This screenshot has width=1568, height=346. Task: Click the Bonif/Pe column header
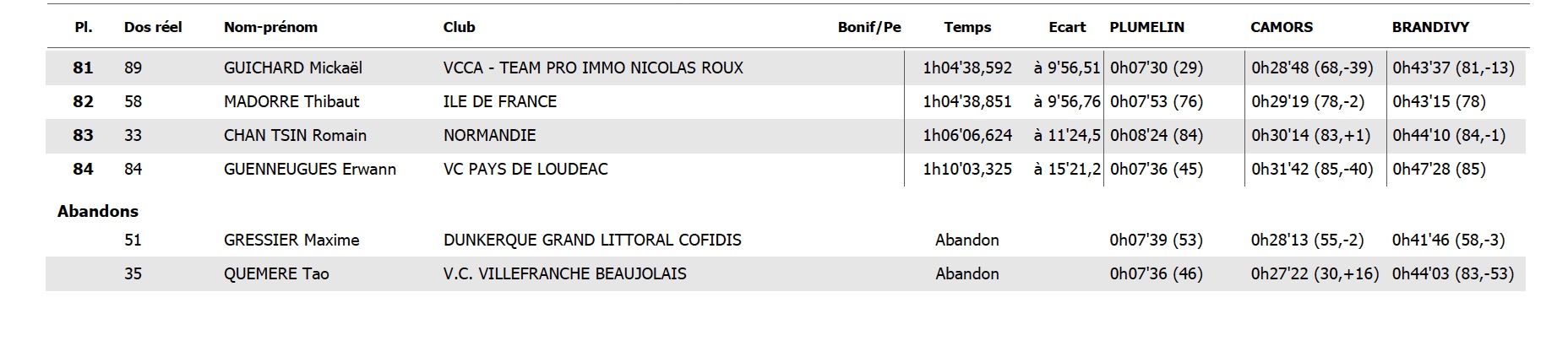point(869,27)
